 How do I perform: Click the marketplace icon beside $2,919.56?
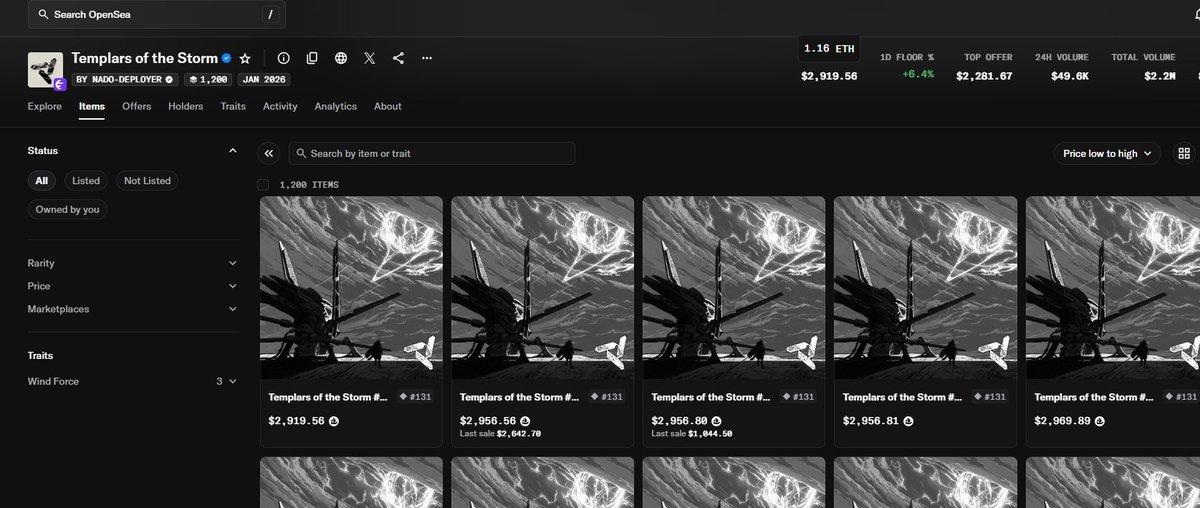point(334,421)
